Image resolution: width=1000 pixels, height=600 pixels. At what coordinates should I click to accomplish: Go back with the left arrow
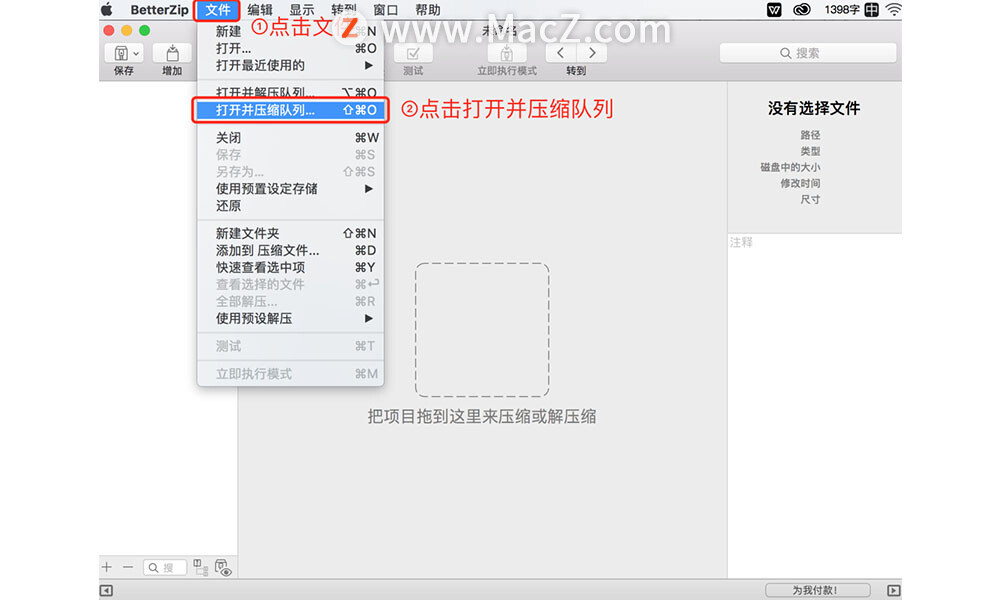[x=561, y=53]
